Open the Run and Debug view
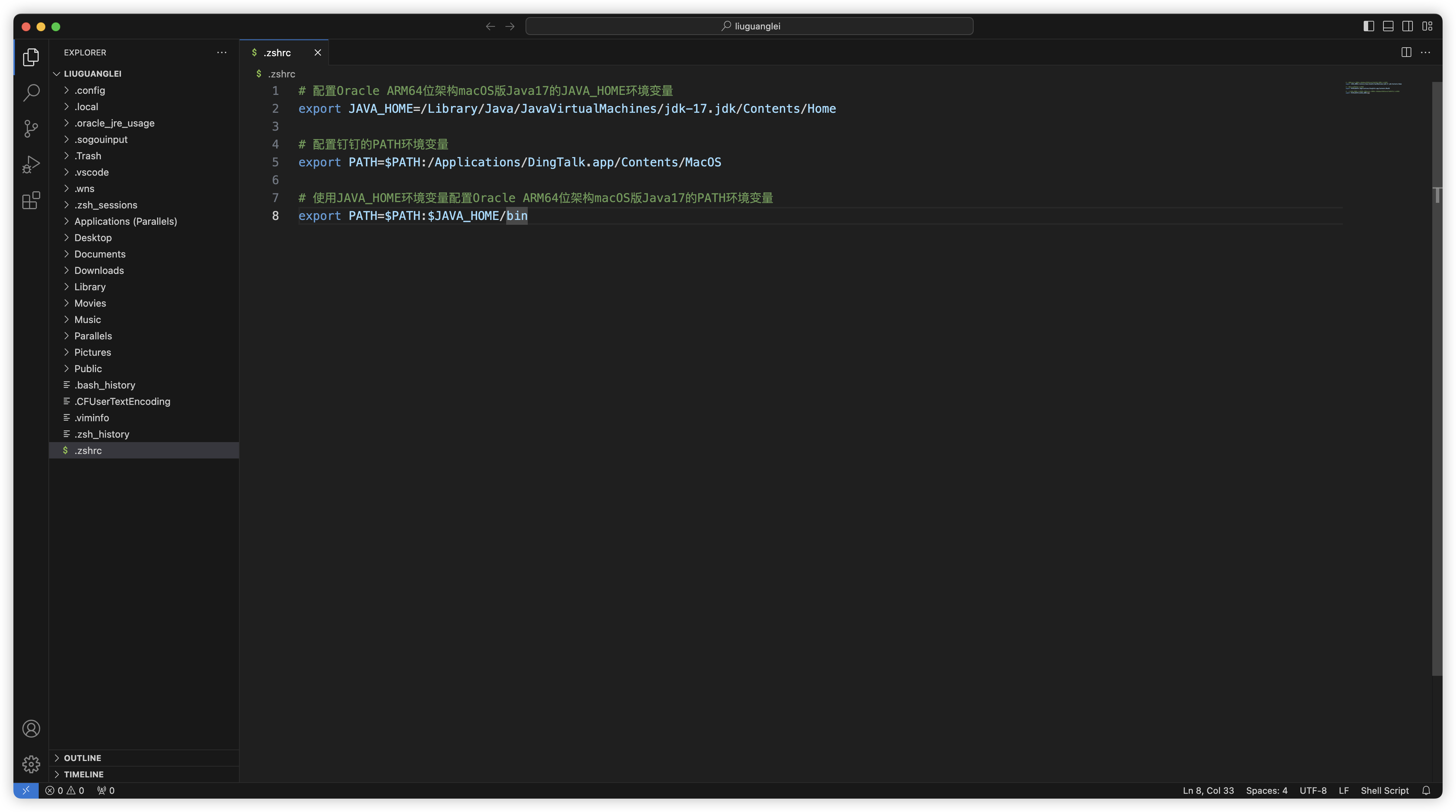Screen dimensions: 1456x812 coord(31,164)
